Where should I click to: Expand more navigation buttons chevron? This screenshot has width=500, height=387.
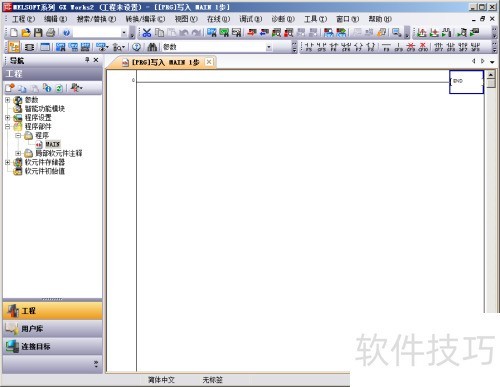[x=96, y=364]
